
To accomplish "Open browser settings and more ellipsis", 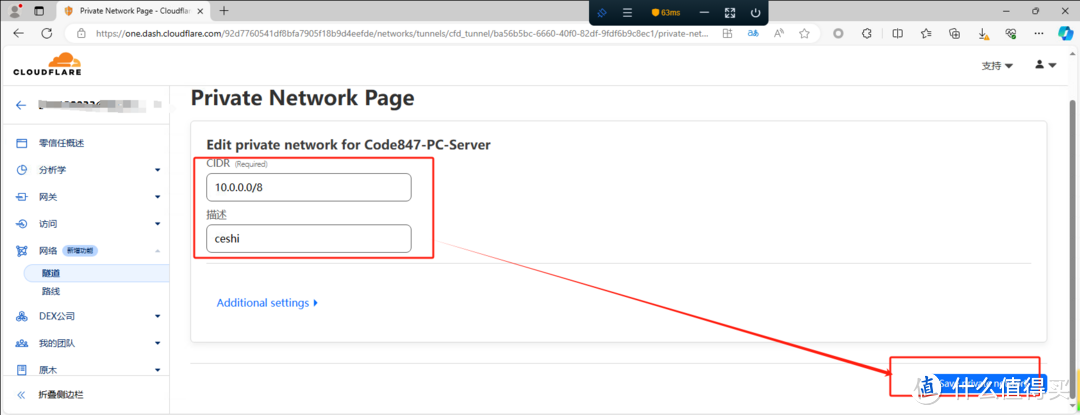I will pos(1040,33).
